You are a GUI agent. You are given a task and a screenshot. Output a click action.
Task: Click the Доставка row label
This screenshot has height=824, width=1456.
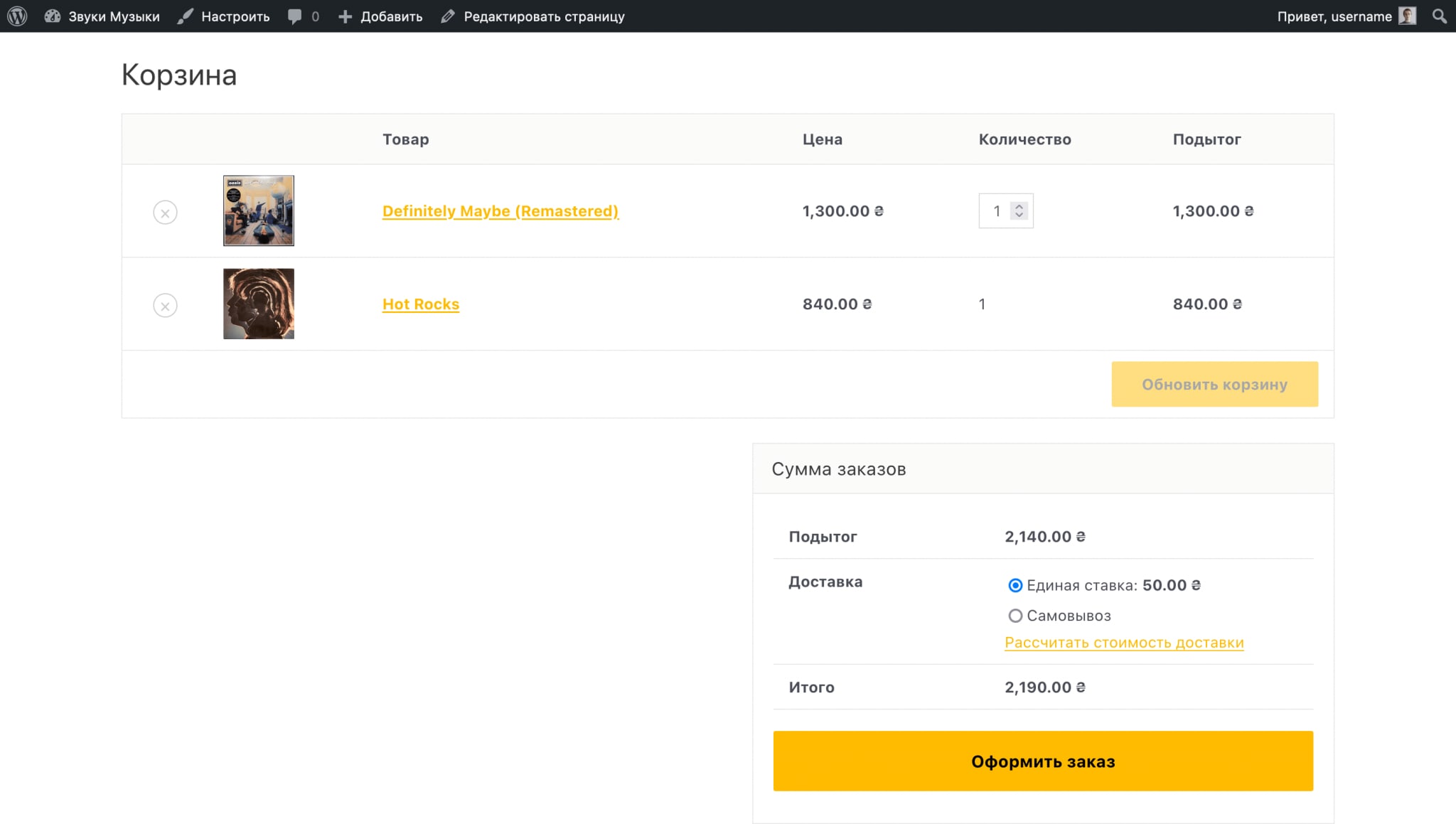(x=825, y=582)
